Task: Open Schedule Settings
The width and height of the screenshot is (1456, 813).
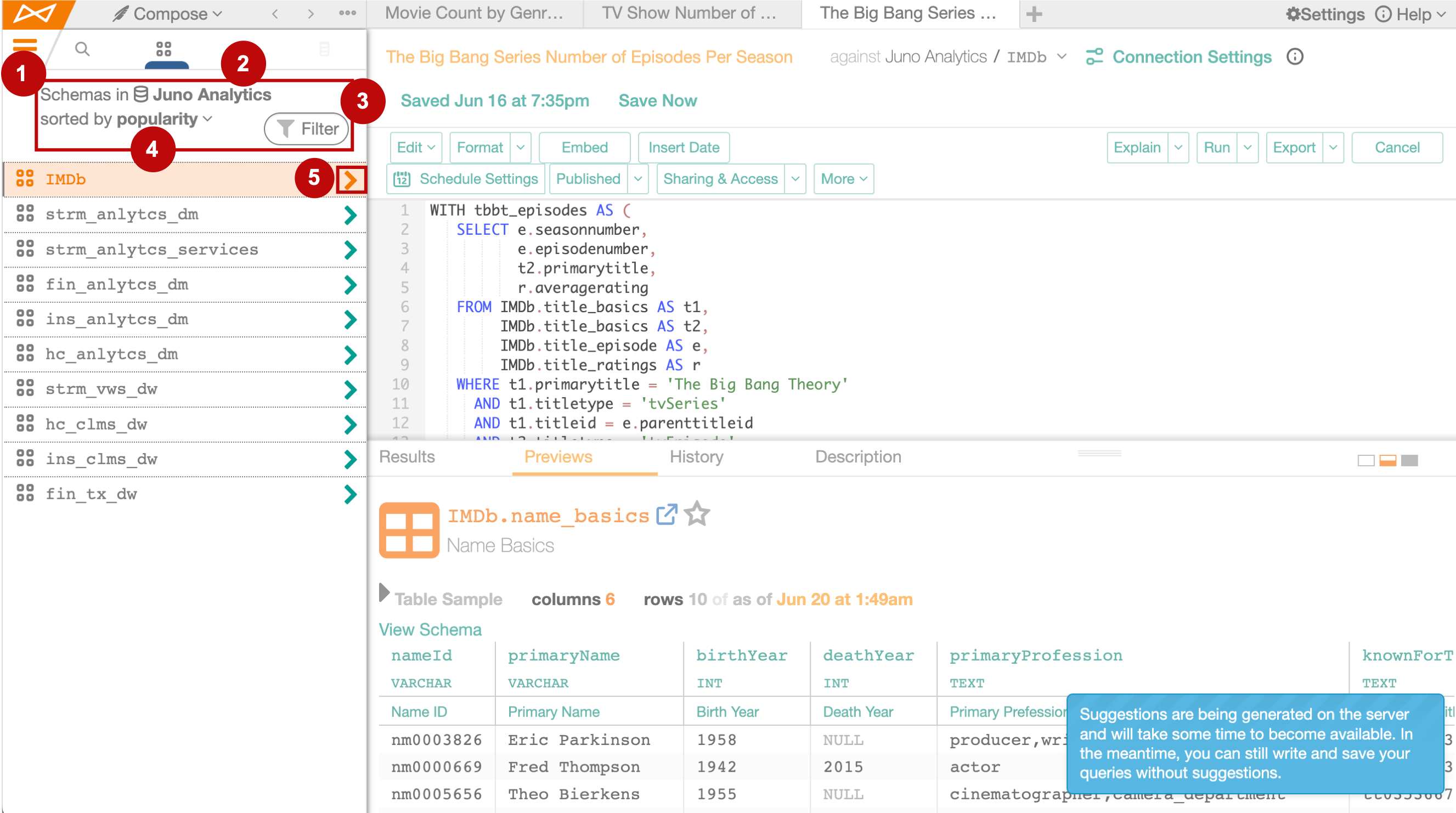Action: coord(465,179)
